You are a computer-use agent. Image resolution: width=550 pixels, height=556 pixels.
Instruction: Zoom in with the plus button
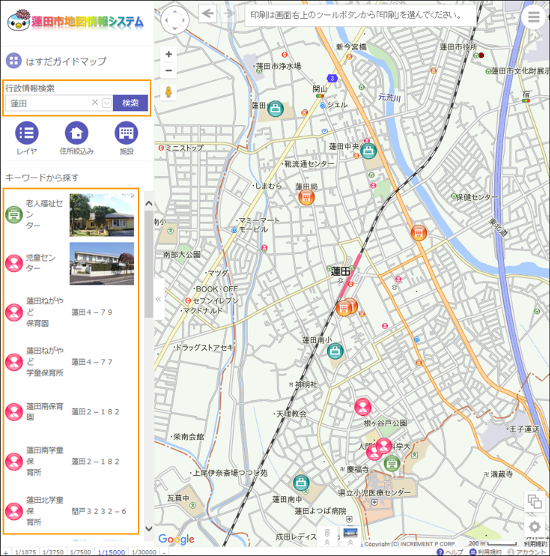(169, 54)
